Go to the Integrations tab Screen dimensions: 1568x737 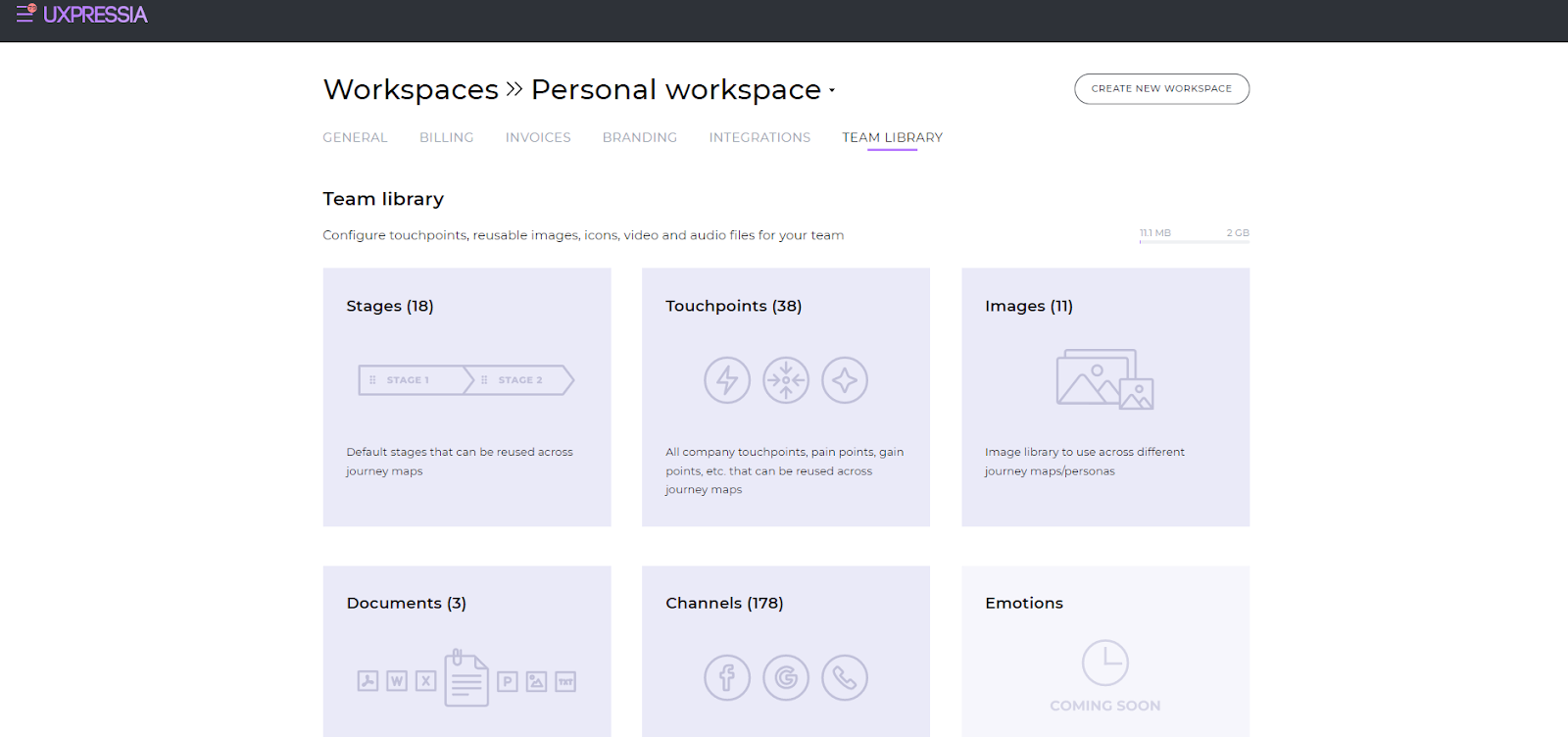coord(759,137)
